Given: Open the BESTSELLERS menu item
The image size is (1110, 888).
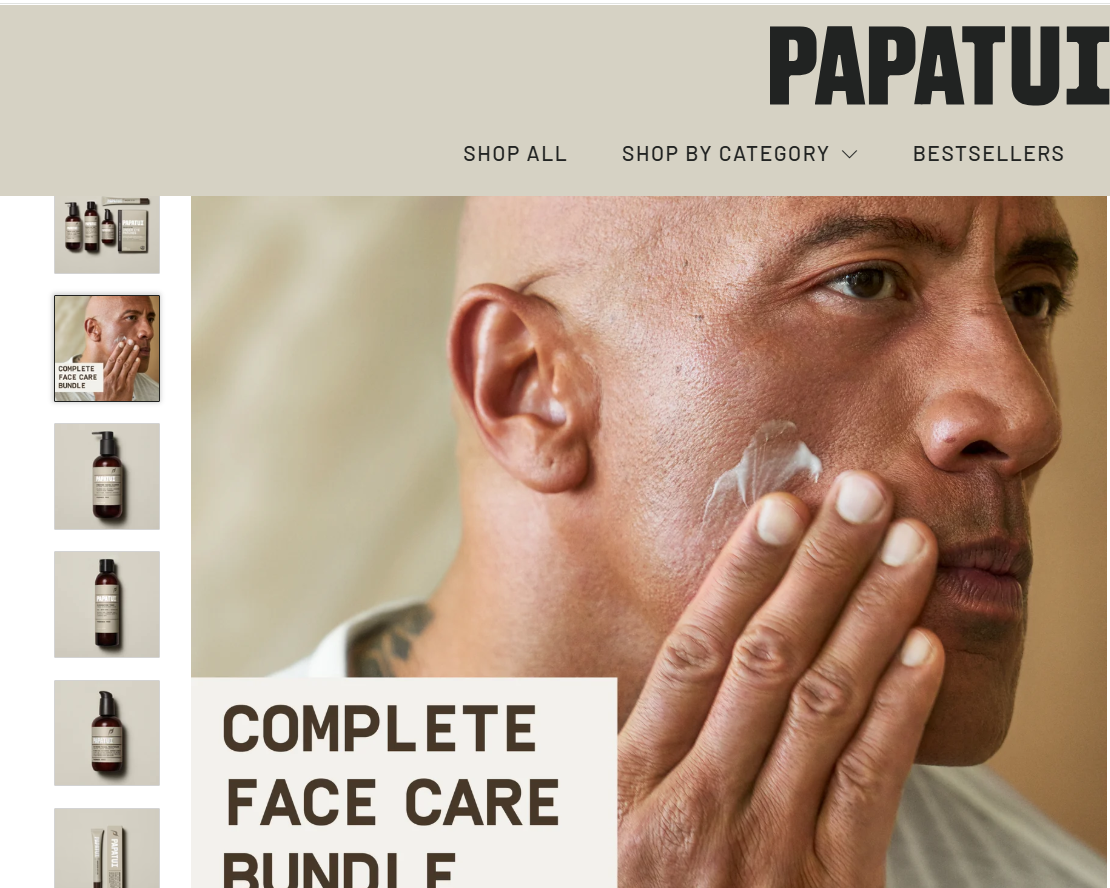Looking at the screenshot, I should pyautogui.click(x=988, y=154).
